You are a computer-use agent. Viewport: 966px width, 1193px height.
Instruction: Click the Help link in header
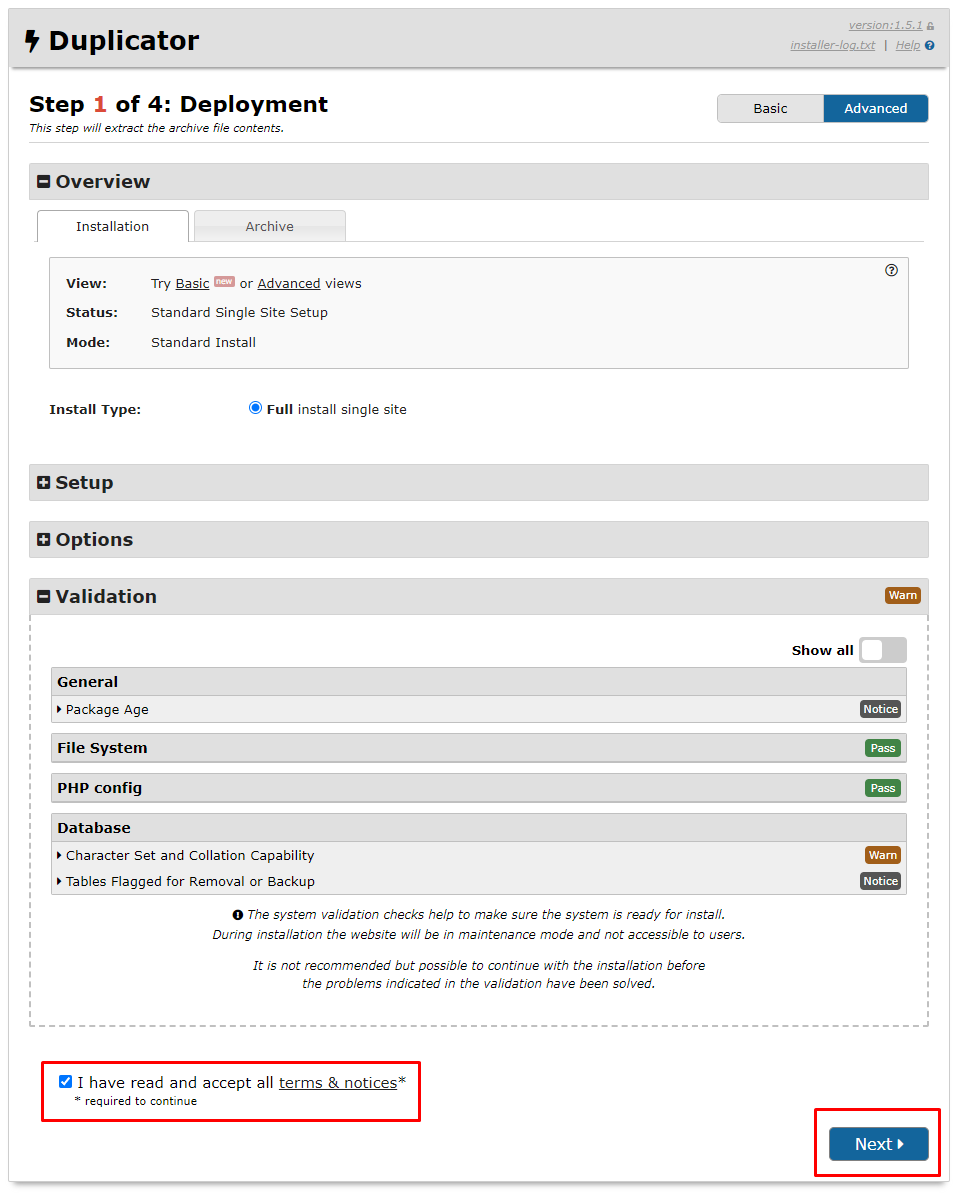pos(908,46)
